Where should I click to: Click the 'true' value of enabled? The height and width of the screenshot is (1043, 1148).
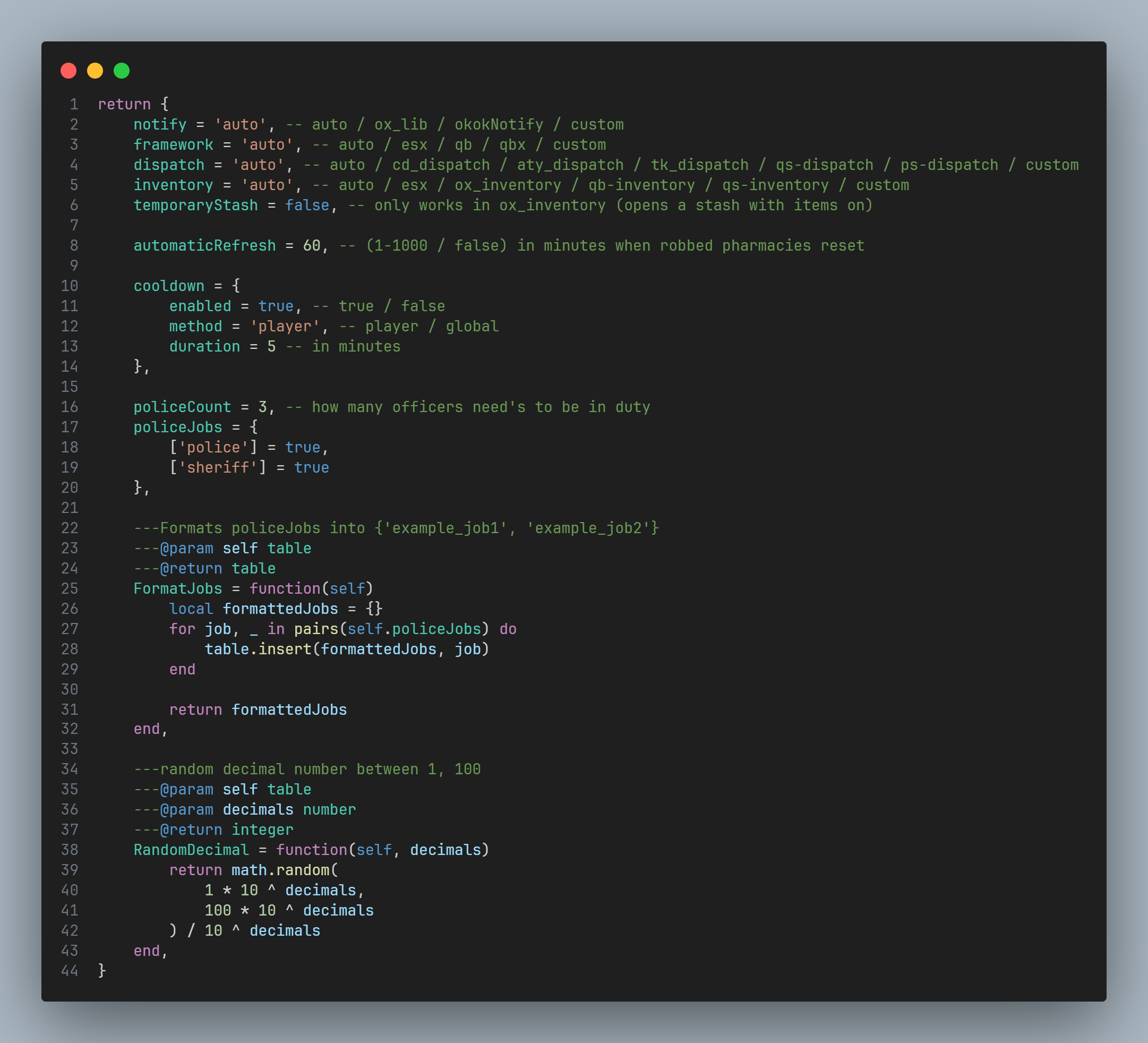(x=276, y=306)
